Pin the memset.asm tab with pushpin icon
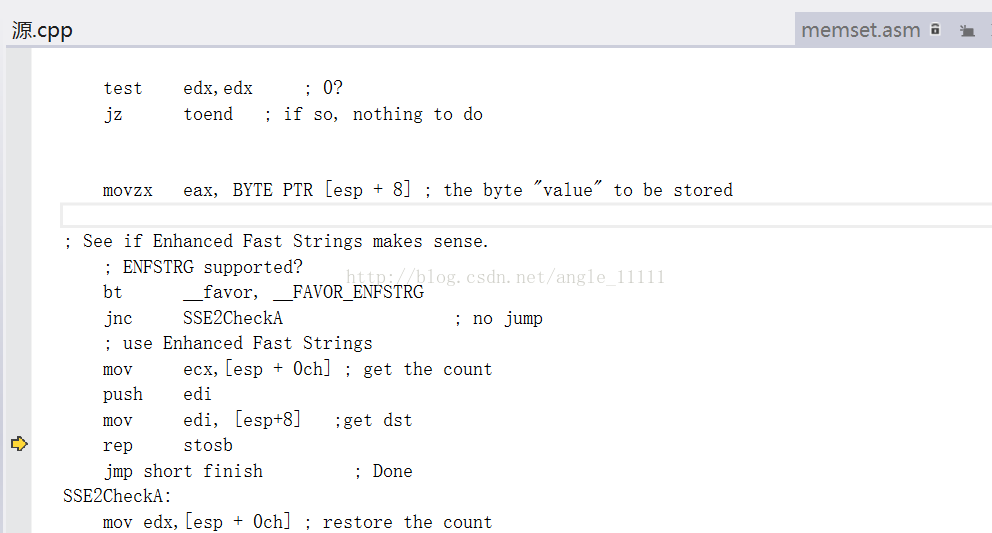This screenshot has height=533, width=992. click(x=967, y=30)
